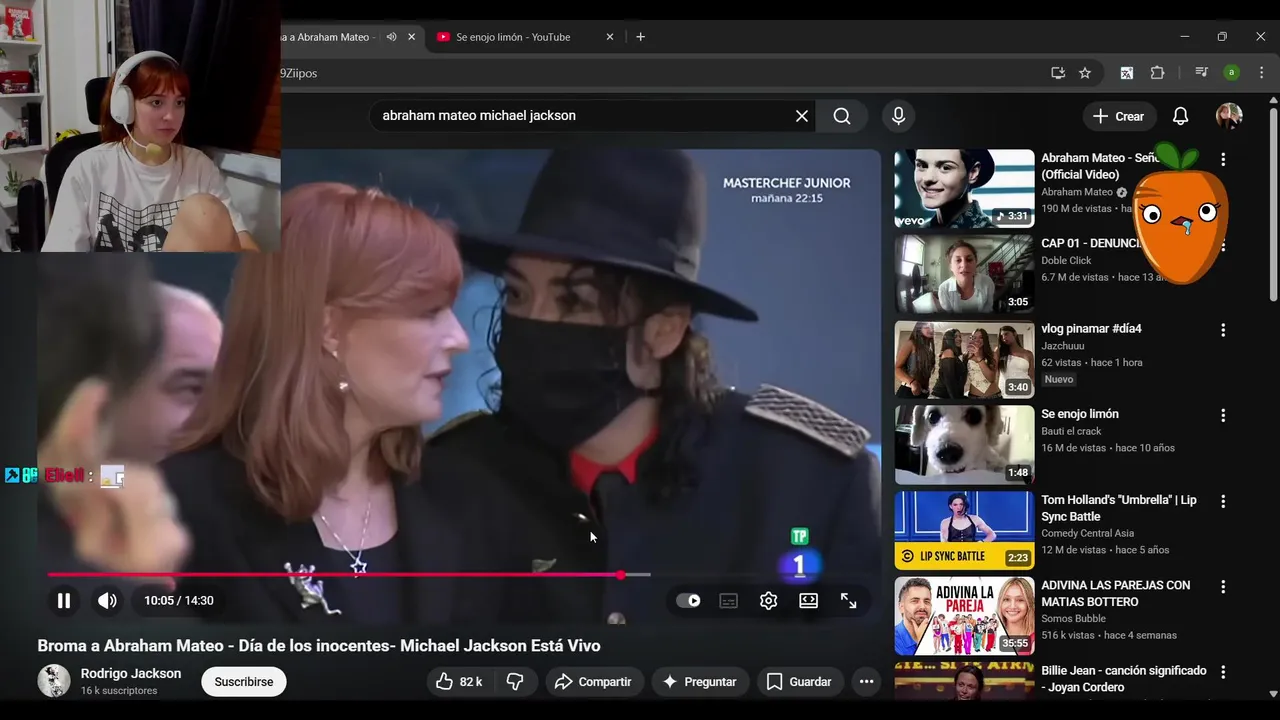Click the video title text below player

[x=319, y=646]
